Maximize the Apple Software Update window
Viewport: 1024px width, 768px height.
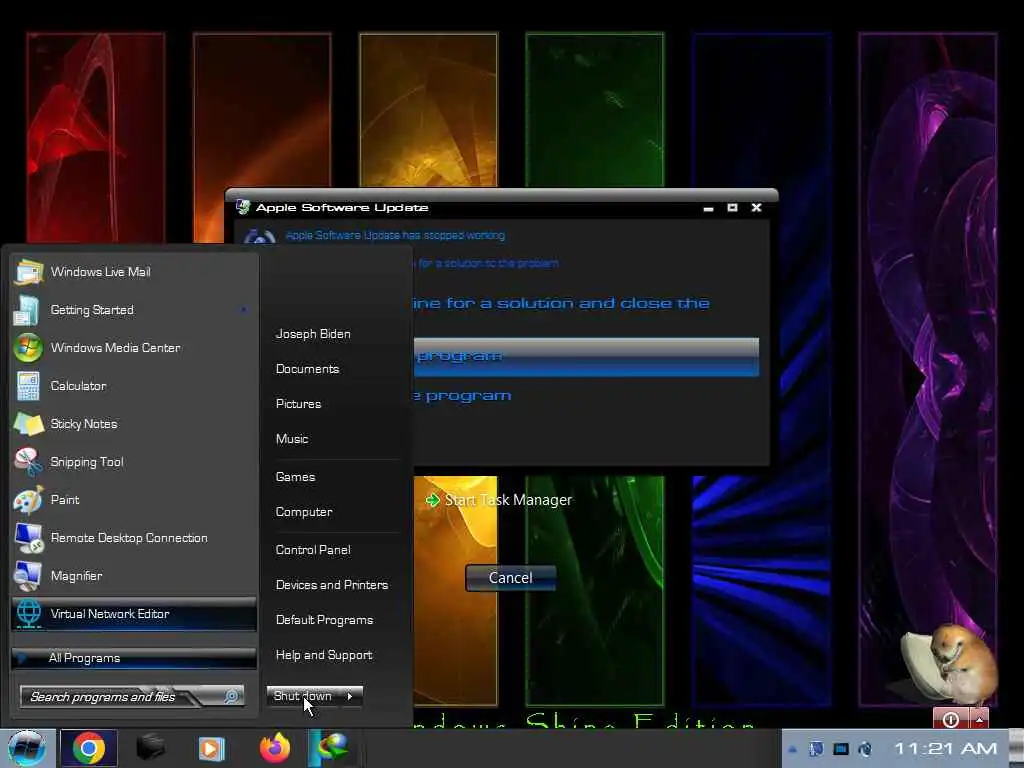pyautogui.click(x=733, y=208)
